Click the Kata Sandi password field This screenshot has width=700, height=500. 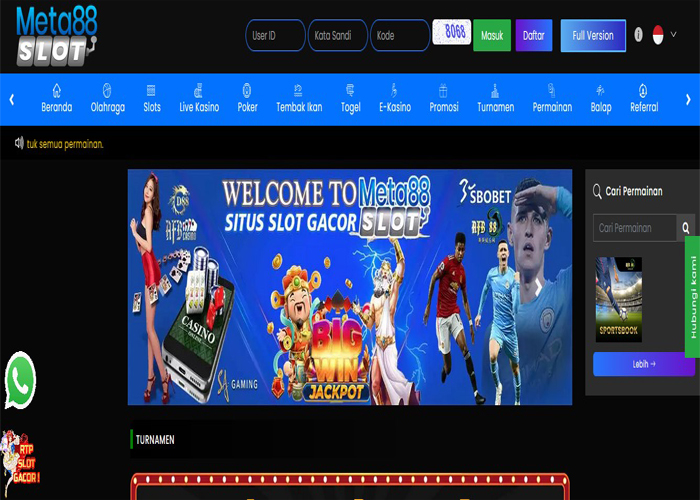(338, 35)
